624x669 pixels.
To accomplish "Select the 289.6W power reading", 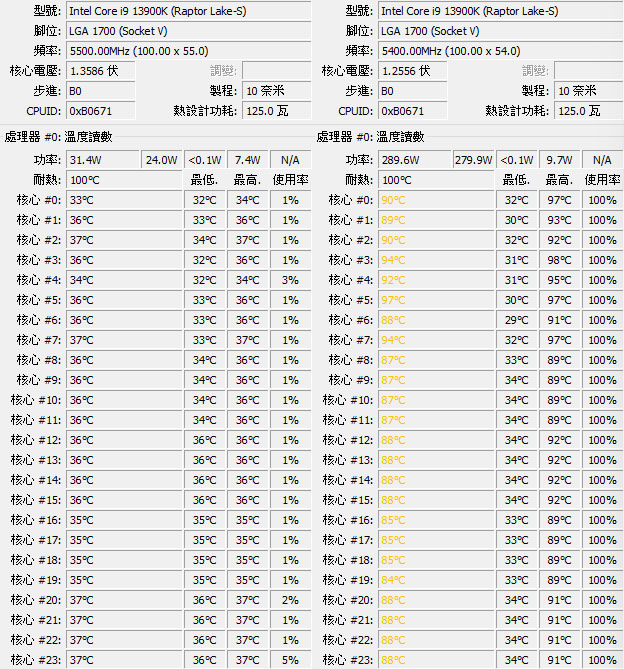I will point(415,160).
